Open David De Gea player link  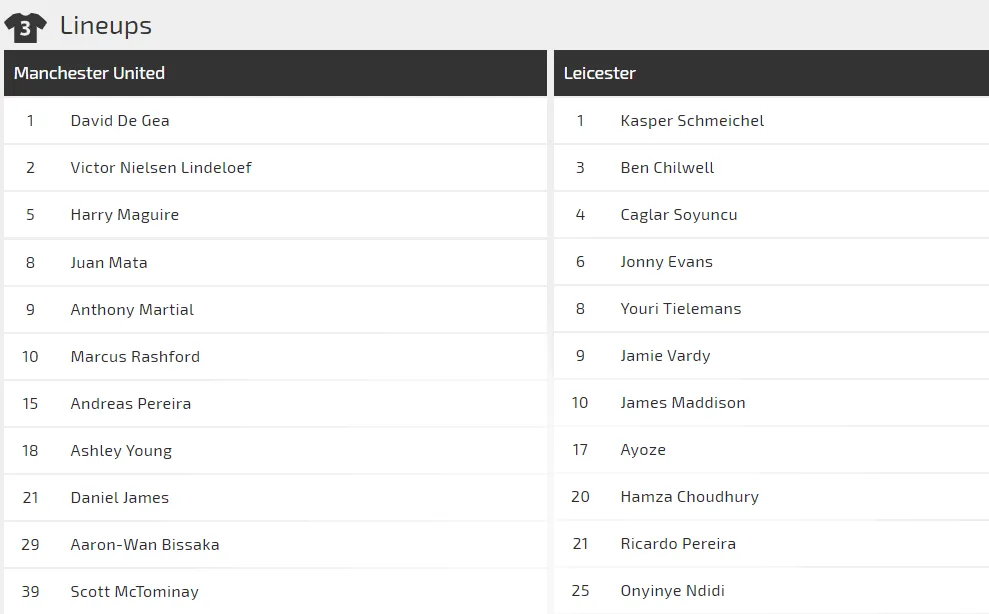pos(120,121)
